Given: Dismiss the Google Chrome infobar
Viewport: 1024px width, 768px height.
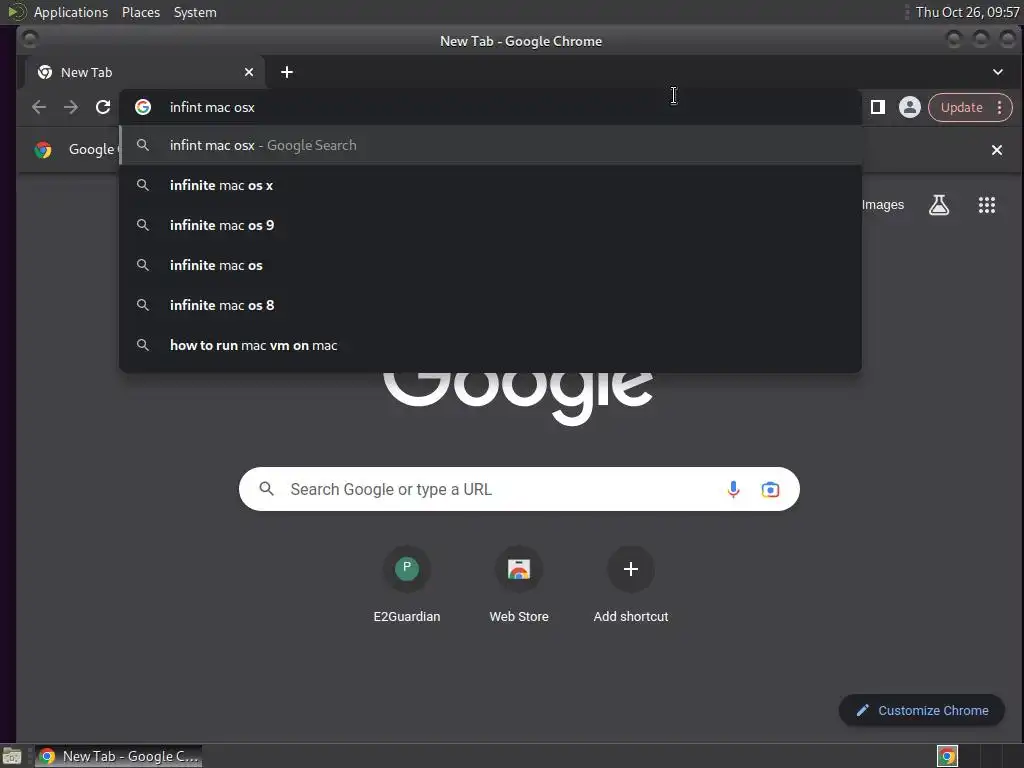Looking at the screenshot, I should click(x=997, y=150).
